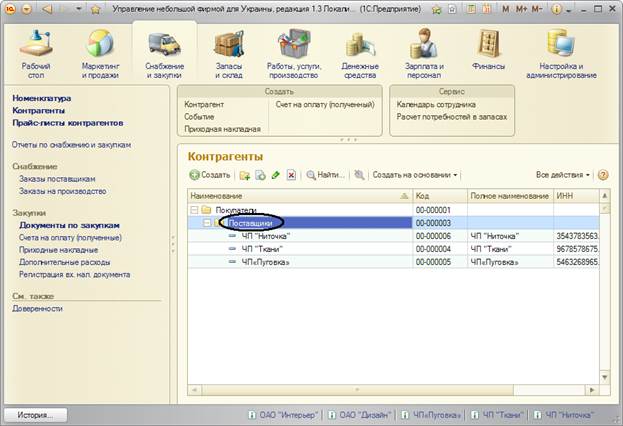623x426 pixels.
Task: Click the M- memory button
Action: point(537,9)
